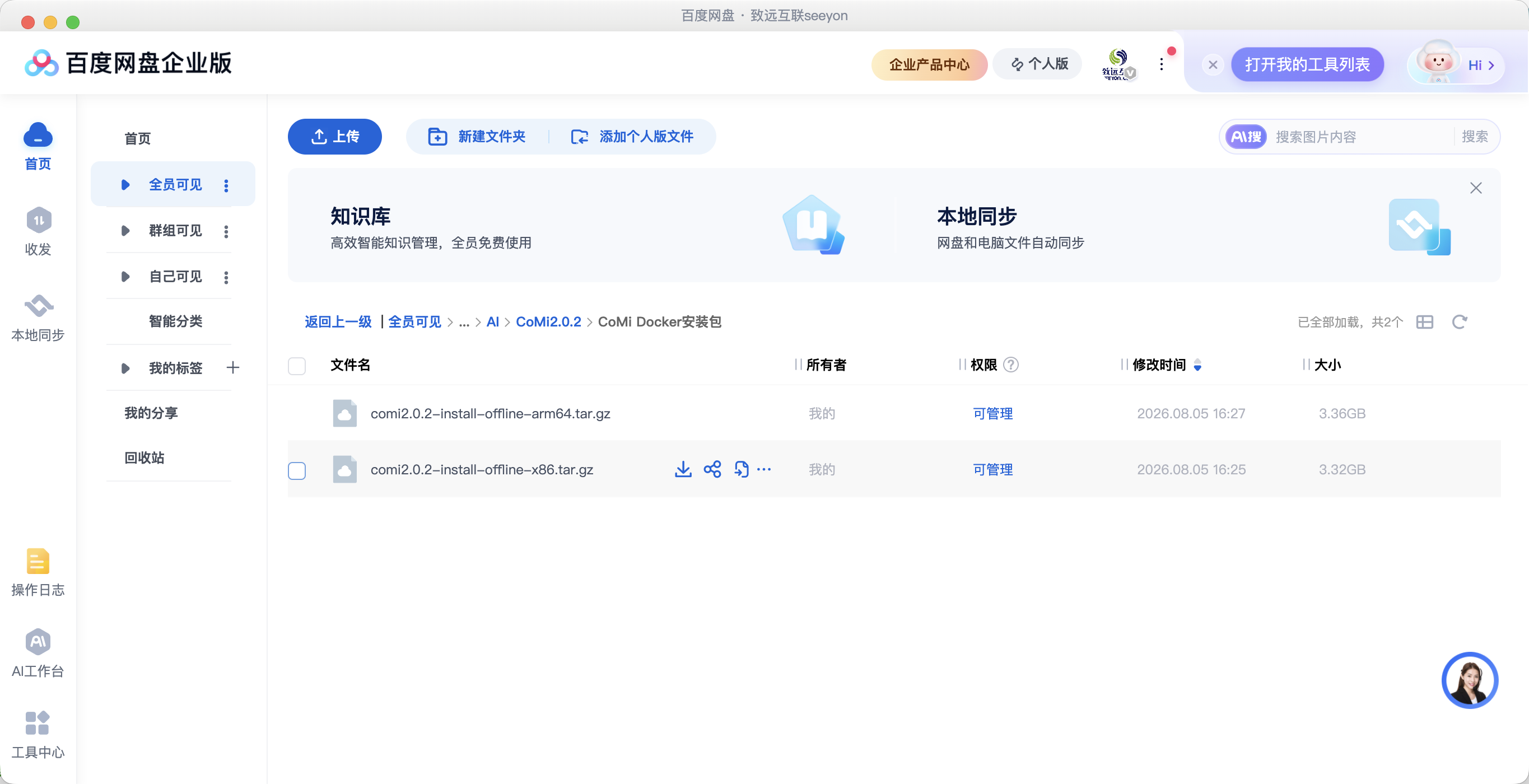1529x784 pixels.
Task: Switch file list view mode
Action: click(x=1424, y=321)
